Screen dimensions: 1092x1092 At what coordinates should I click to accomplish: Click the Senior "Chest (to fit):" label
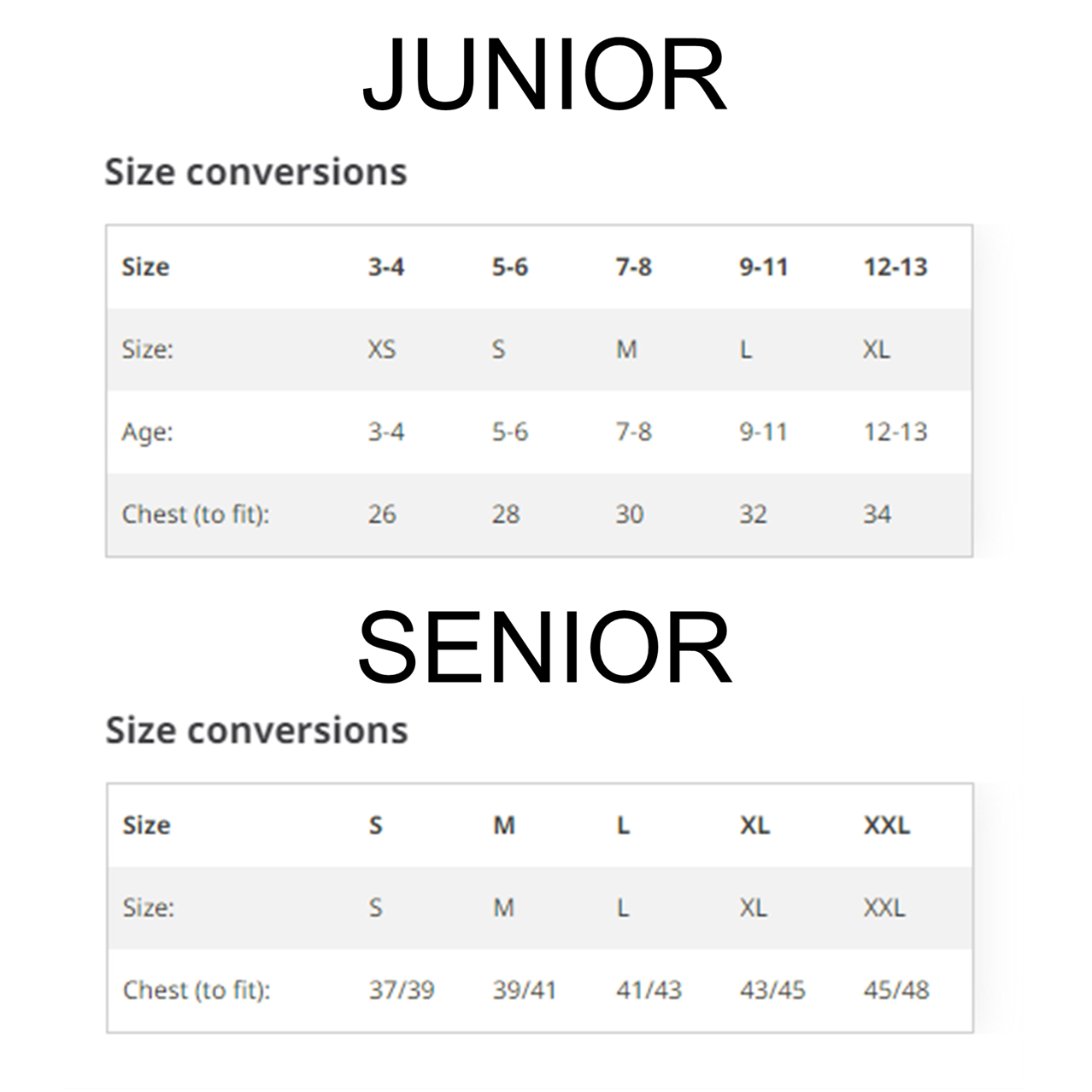point(197,990)
